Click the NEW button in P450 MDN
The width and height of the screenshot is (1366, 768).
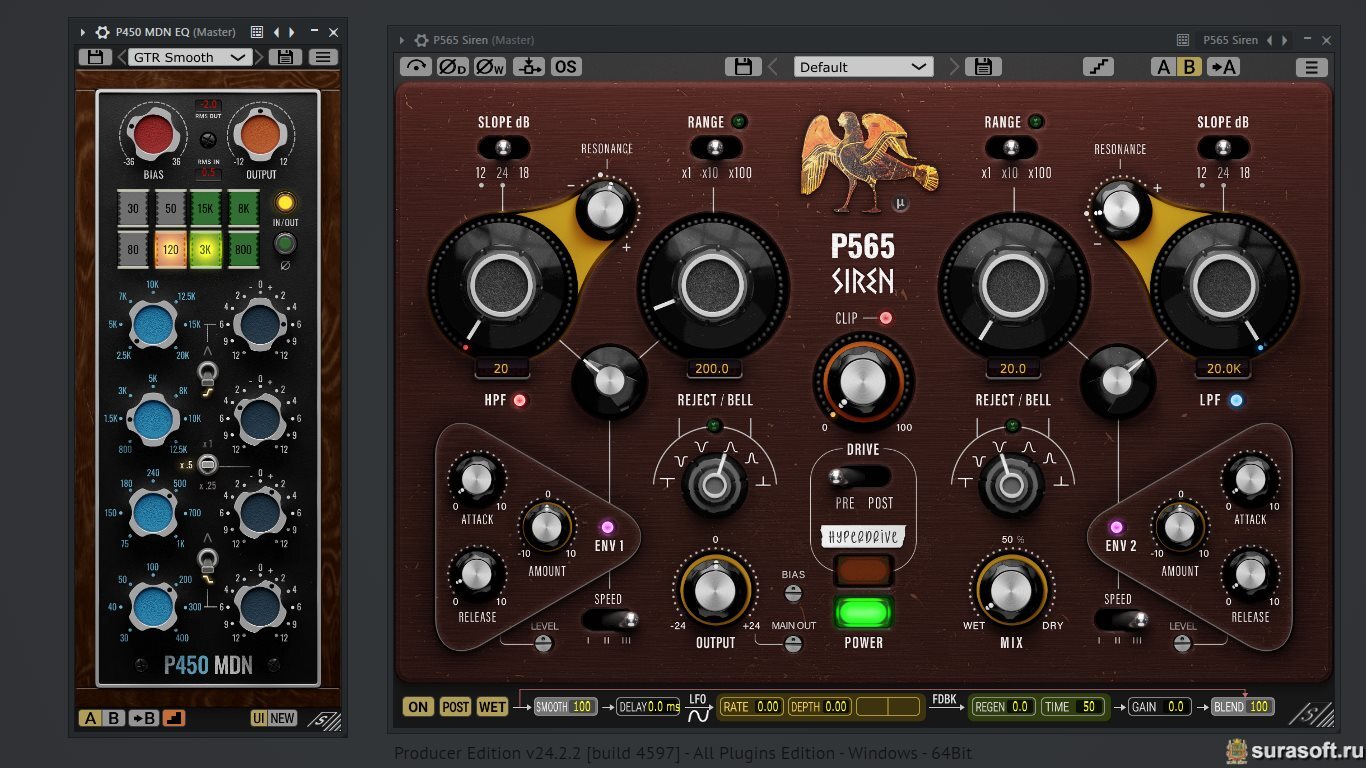[x=283, y=718]
